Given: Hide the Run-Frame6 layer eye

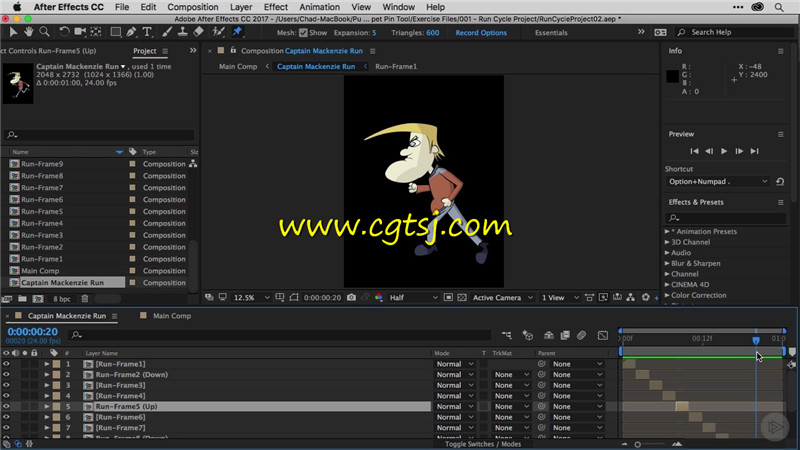Looking at the screenshot, I should (6, 417).
